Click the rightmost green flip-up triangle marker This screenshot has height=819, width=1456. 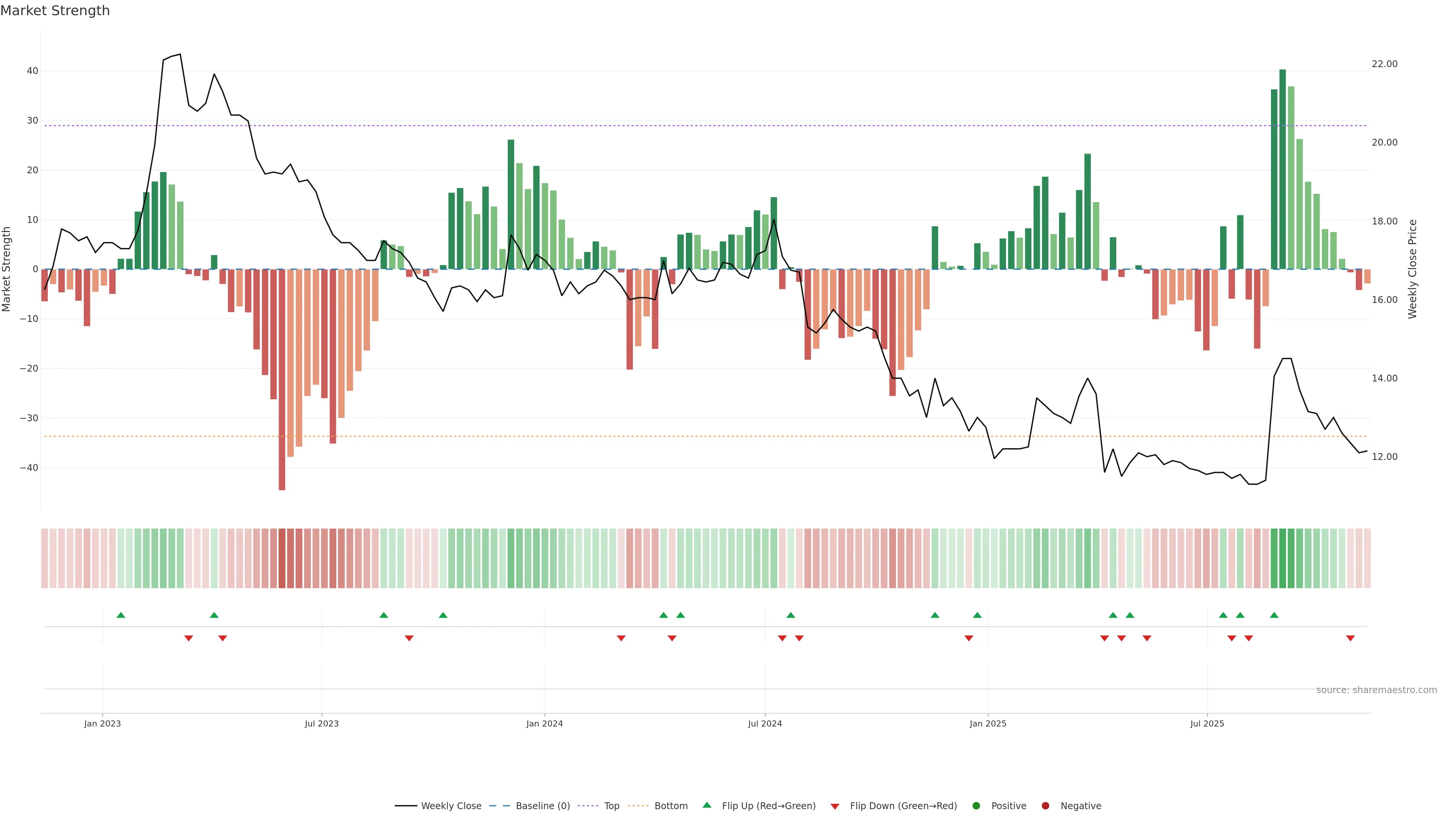point(1274,615)
